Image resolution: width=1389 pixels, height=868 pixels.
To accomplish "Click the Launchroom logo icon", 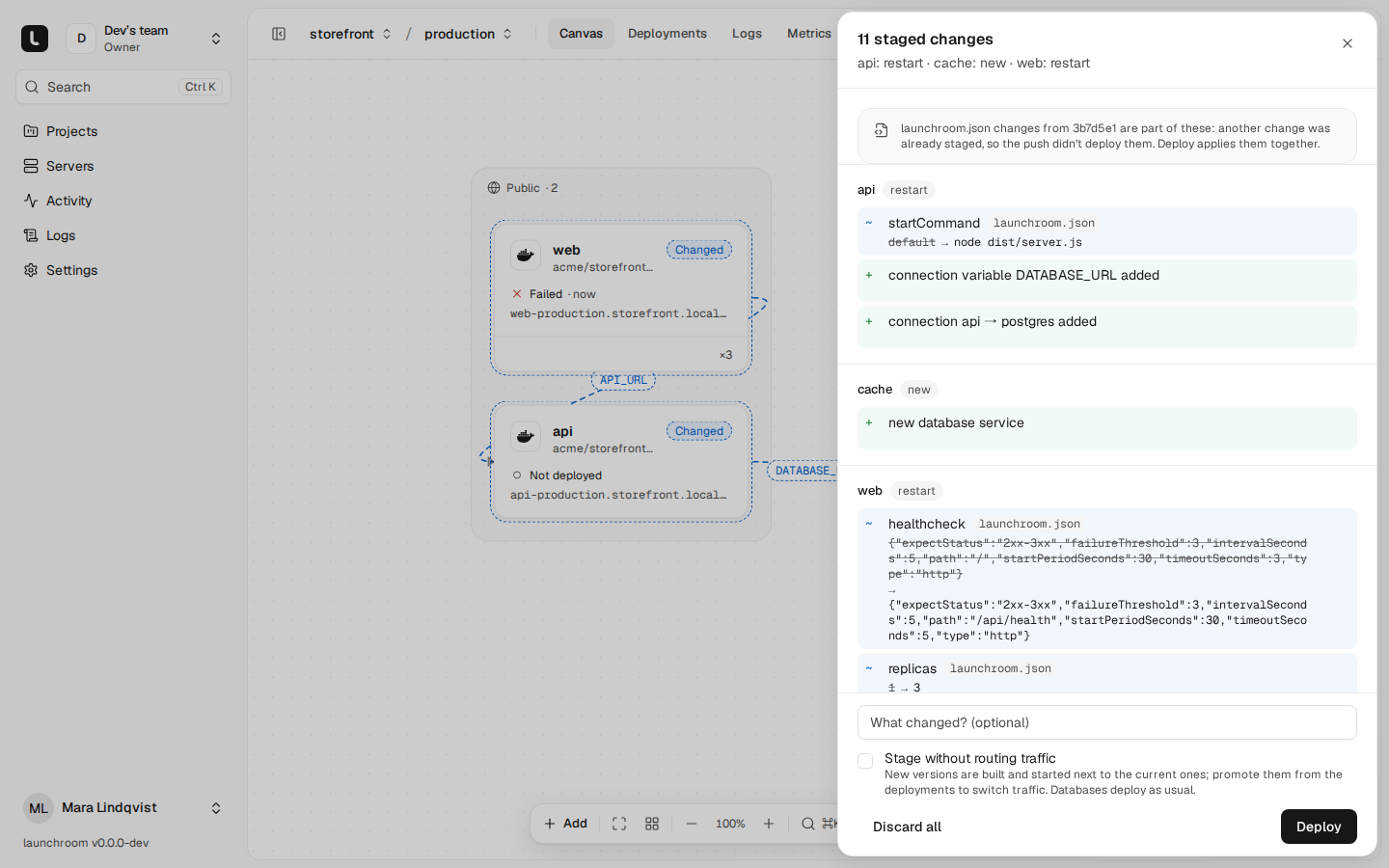I will coord(35,39).
